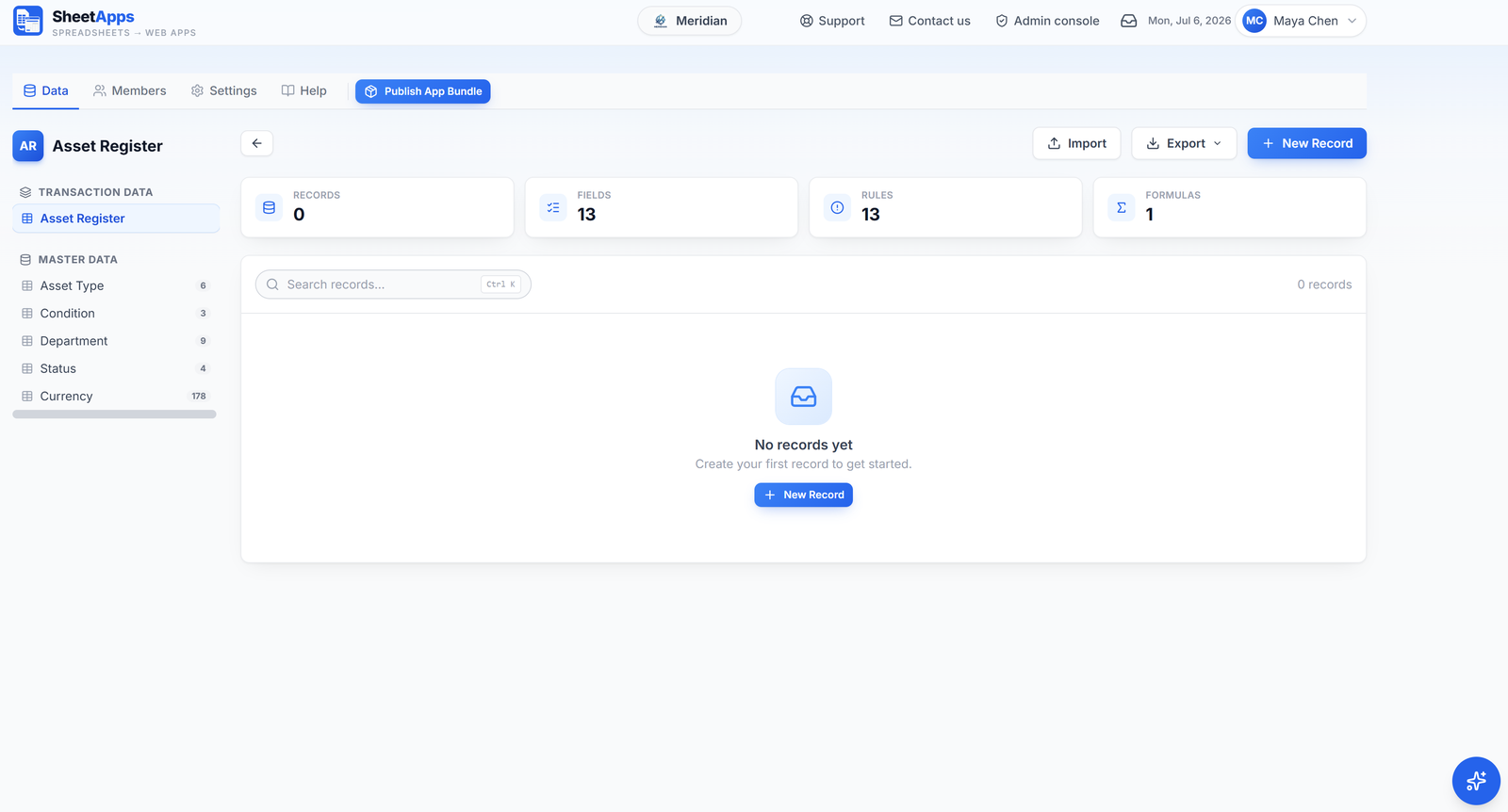Open the Status master table
Screen dimensions: 1508x812
coord(116,368)
